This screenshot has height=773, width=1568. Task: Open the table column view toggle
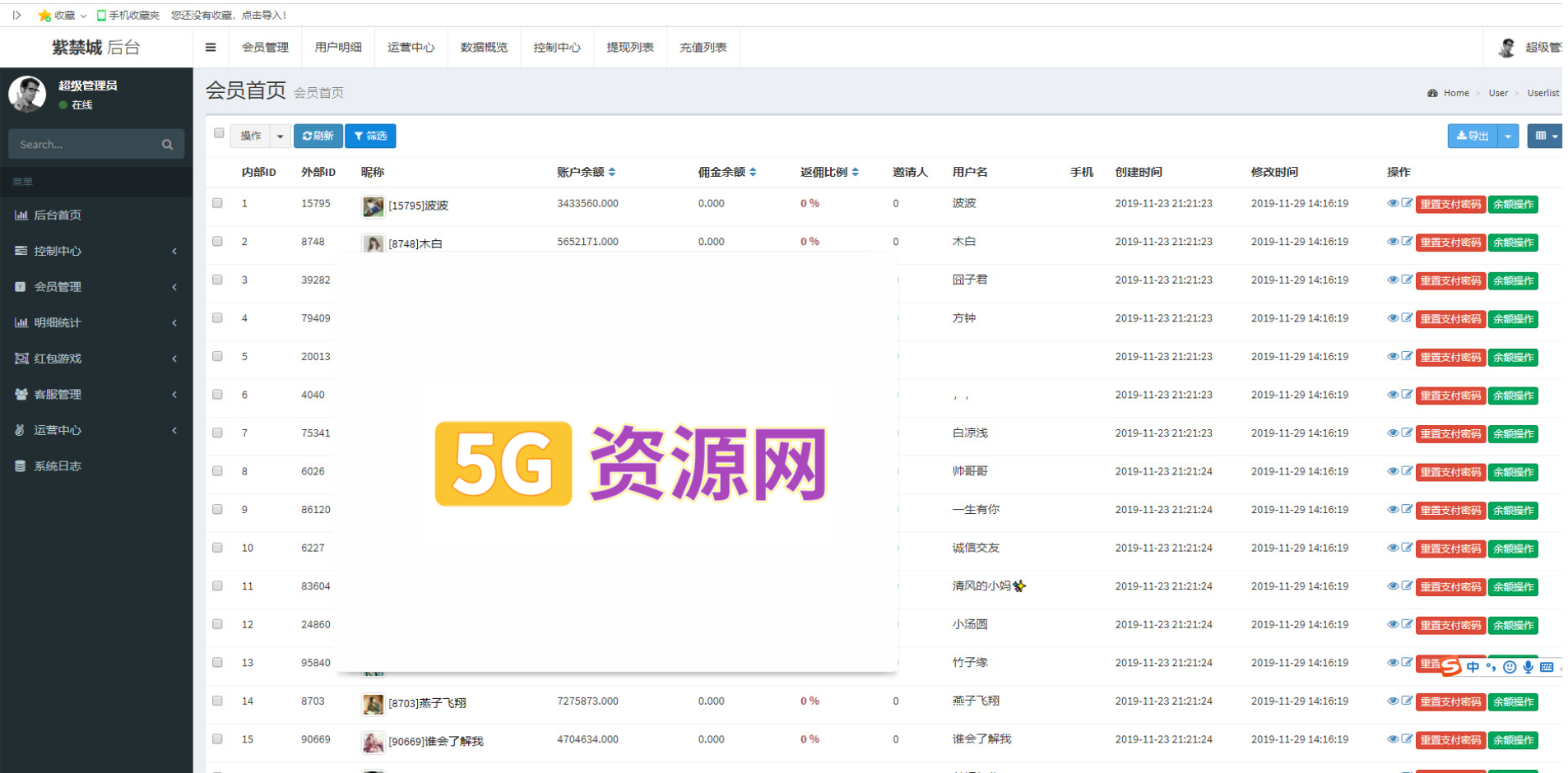tap(1544, 137)
